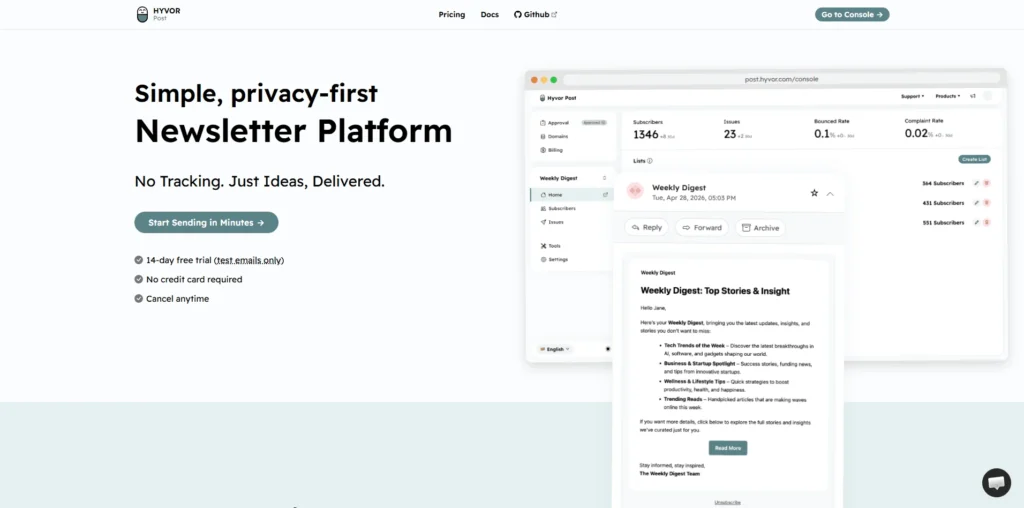Click Start Sending in Minutes button
This screenshot has height=508, width=1024.
click(x=206, y=223)
